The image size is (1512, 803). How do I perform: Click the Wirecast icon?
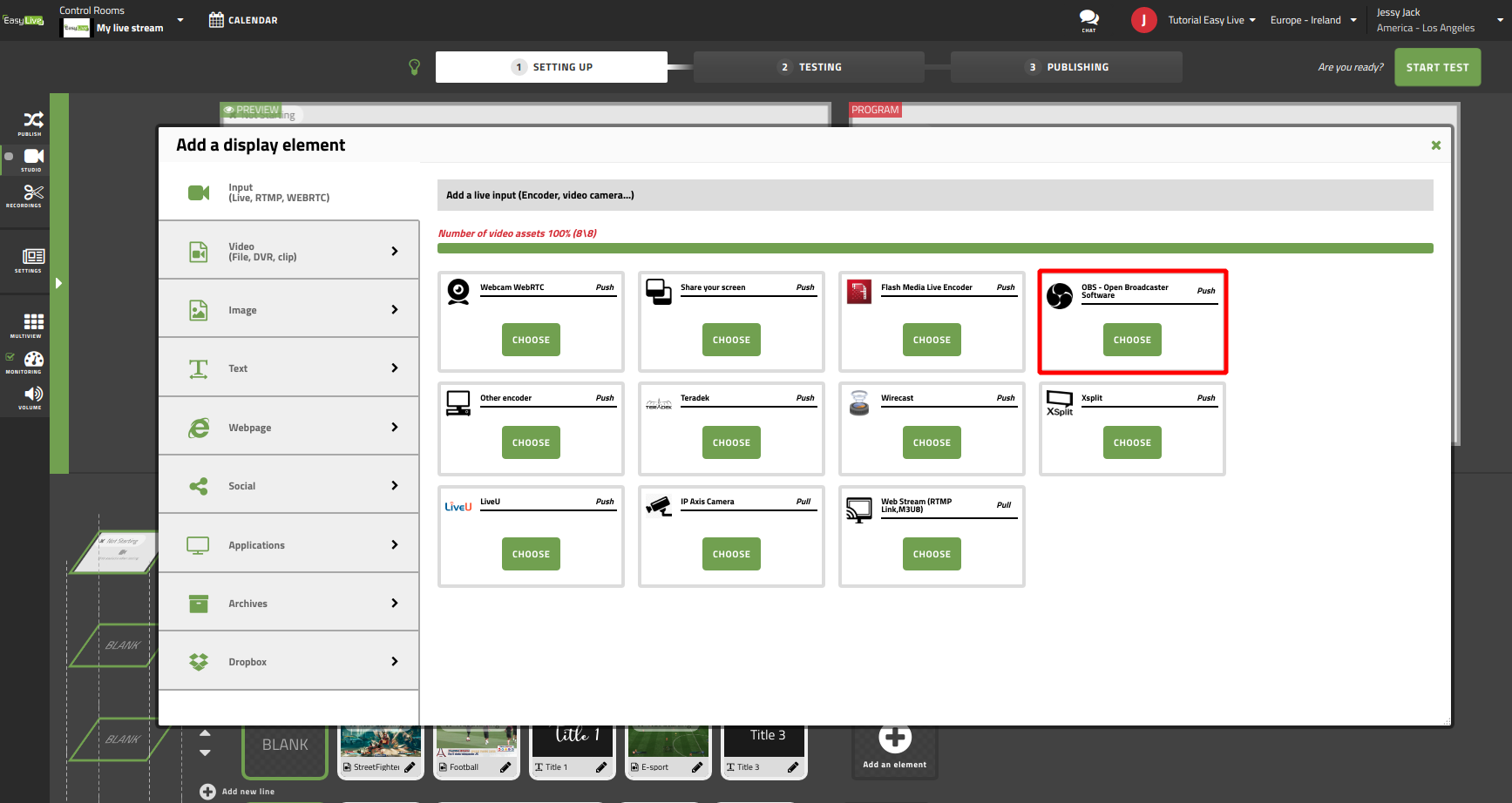point(859,402)
